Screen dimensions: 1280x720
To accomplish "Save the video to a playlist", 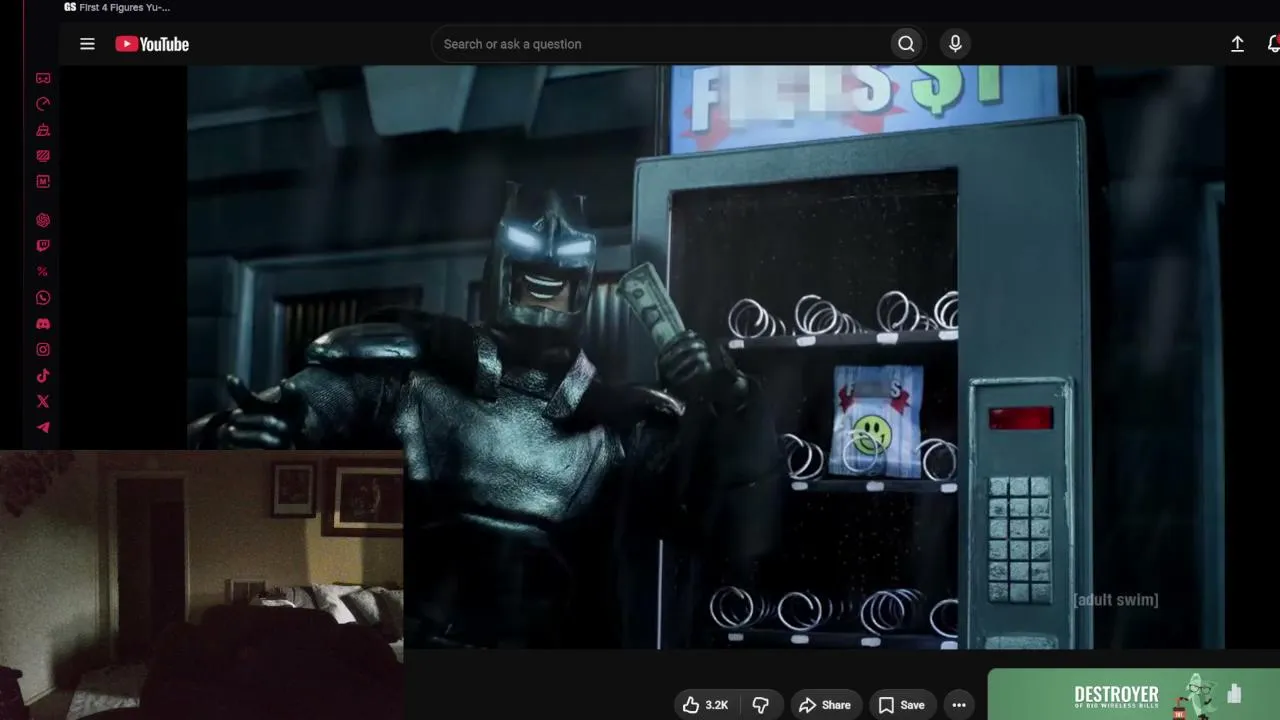I will [901, 705].
